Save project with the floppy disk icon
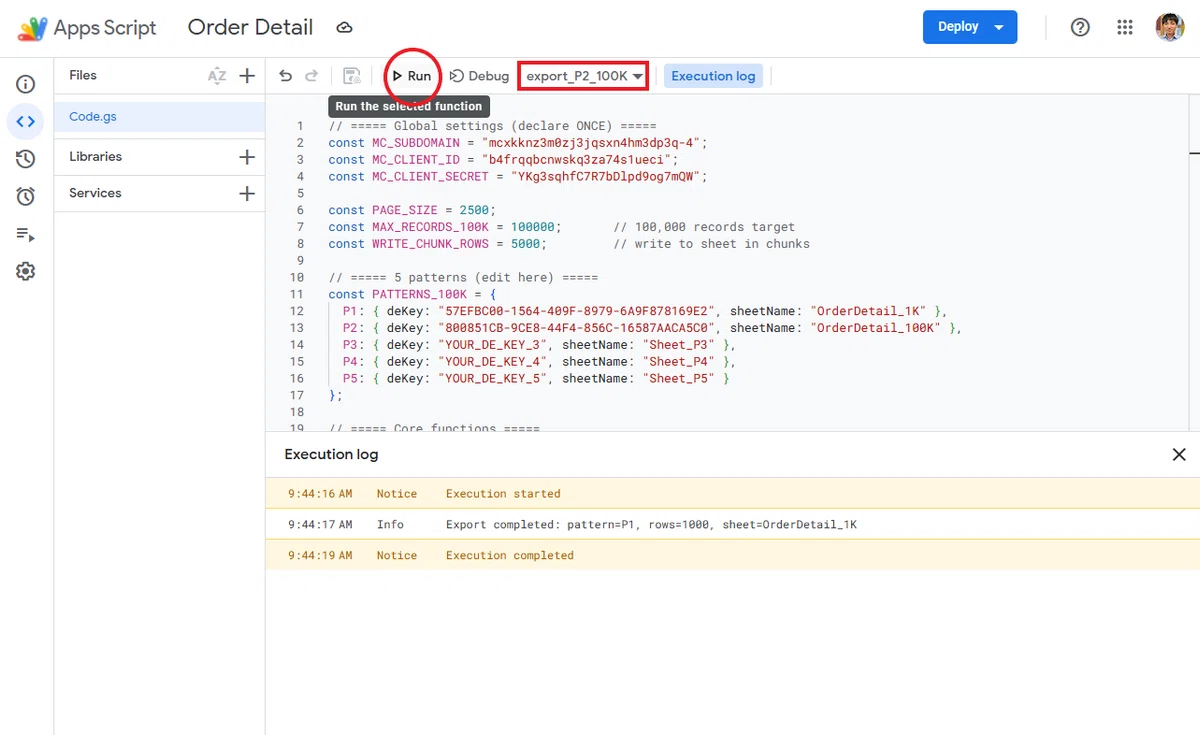Image resolution: width=1200 pixels, height=735 pixels. [x=352, y=76]
